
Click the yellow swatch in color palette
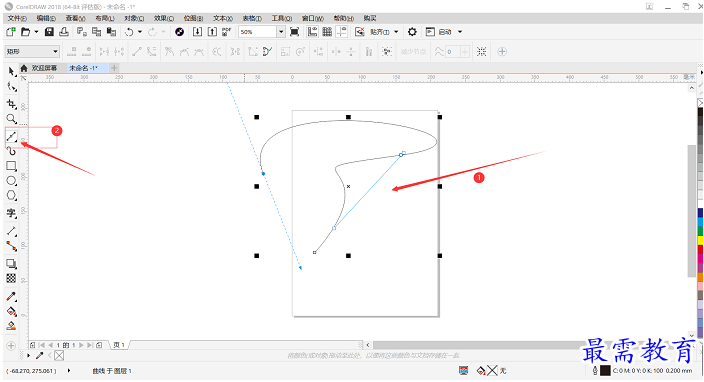point(701,240)
